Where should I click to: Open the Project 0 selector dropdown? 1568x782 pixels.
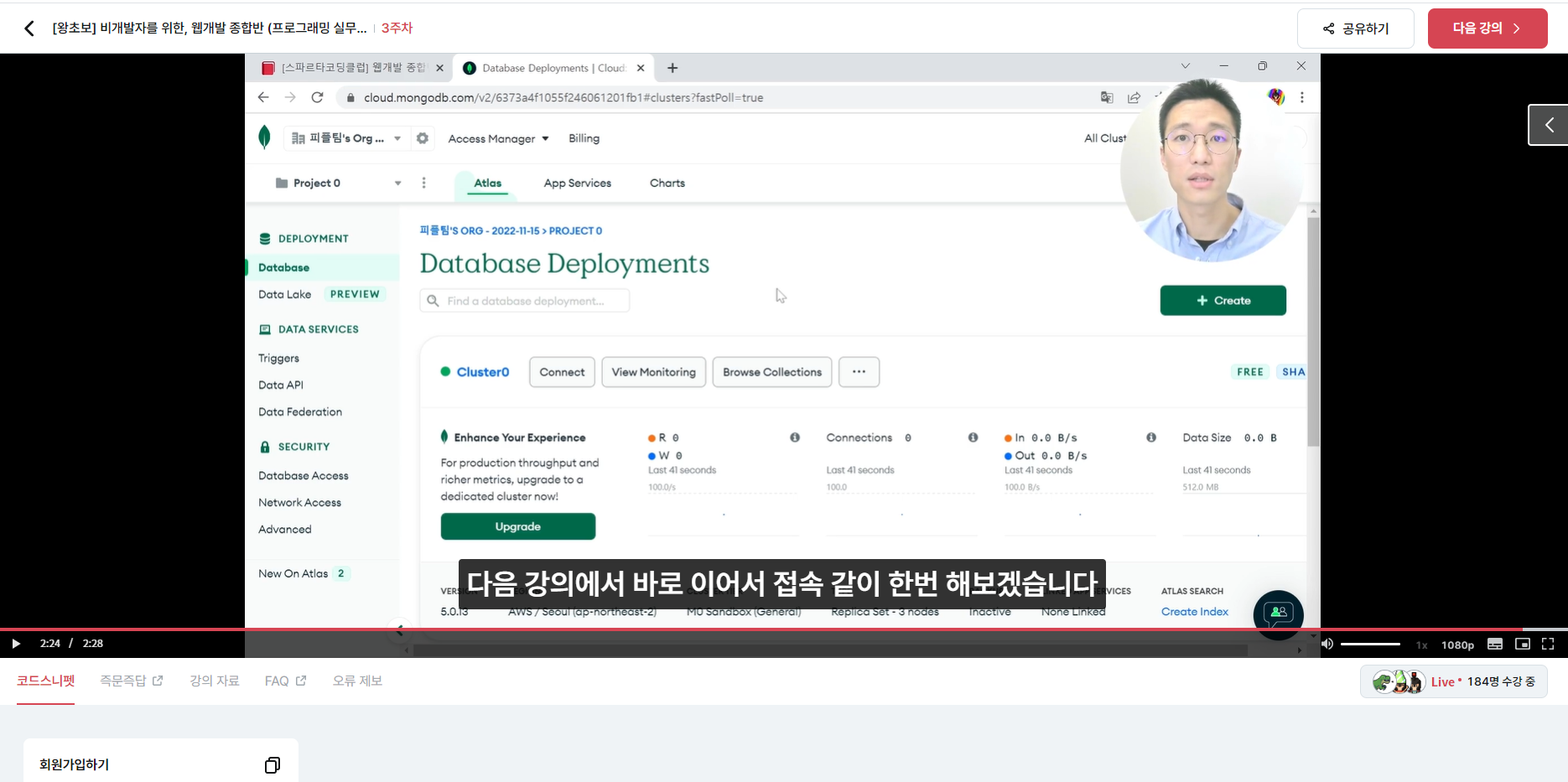[x=339, y=183]
